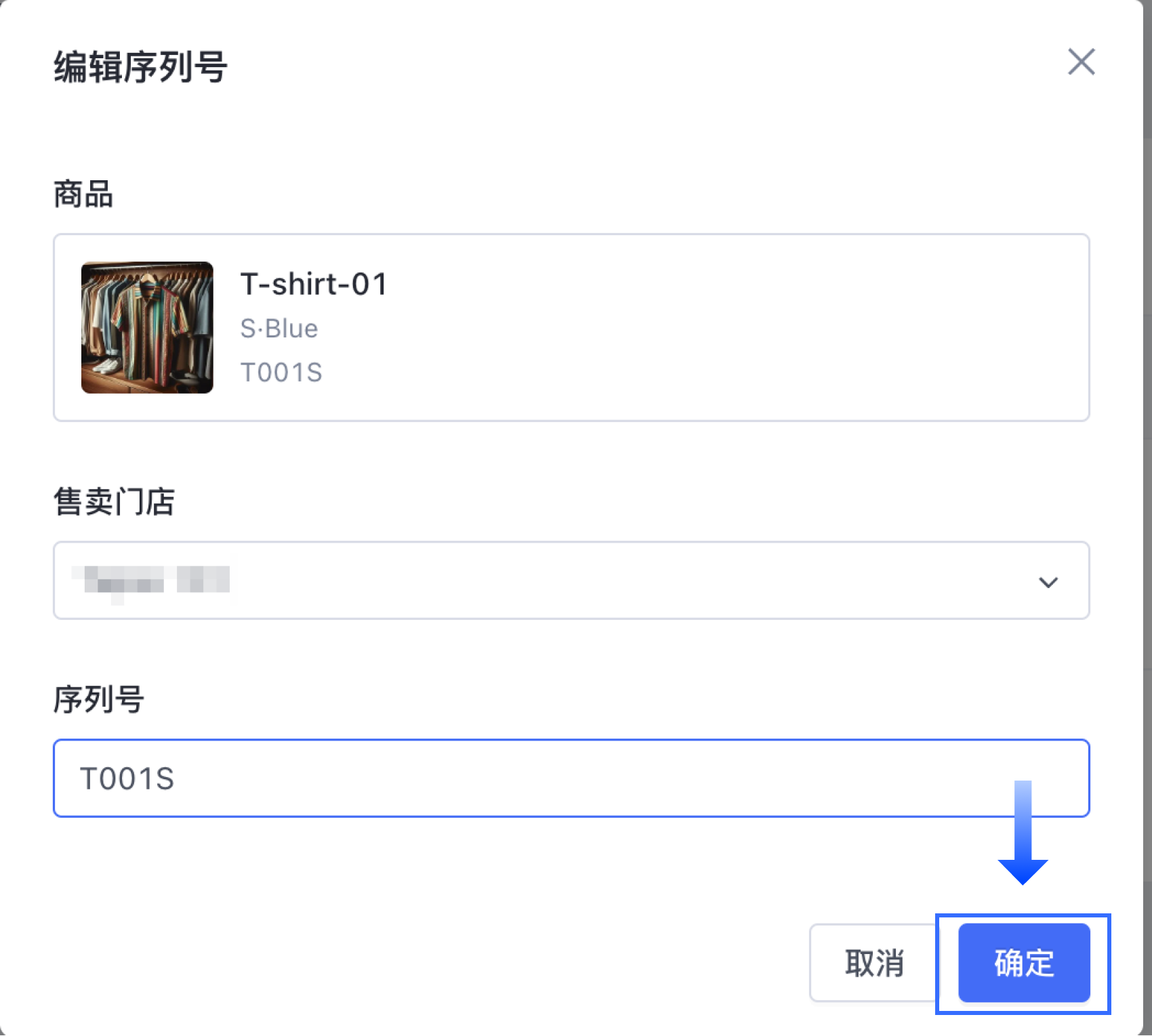Click the T001S text in serial field
1152x1036 pixels.
pos(127,779)
